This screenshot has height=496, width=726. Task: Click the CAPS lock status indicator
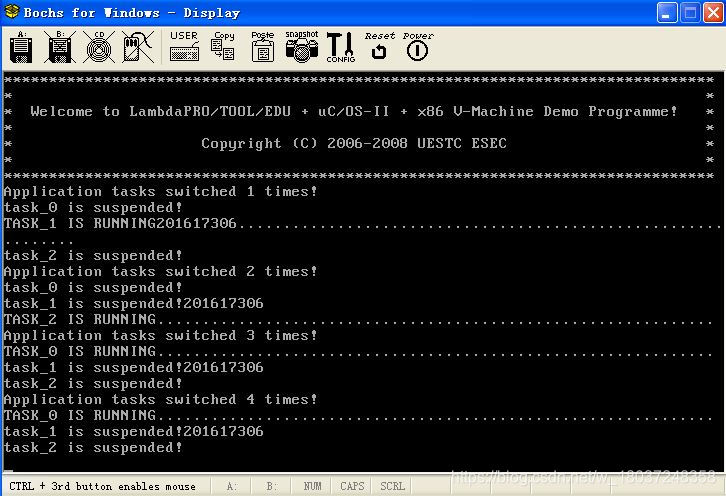(352, 486)
